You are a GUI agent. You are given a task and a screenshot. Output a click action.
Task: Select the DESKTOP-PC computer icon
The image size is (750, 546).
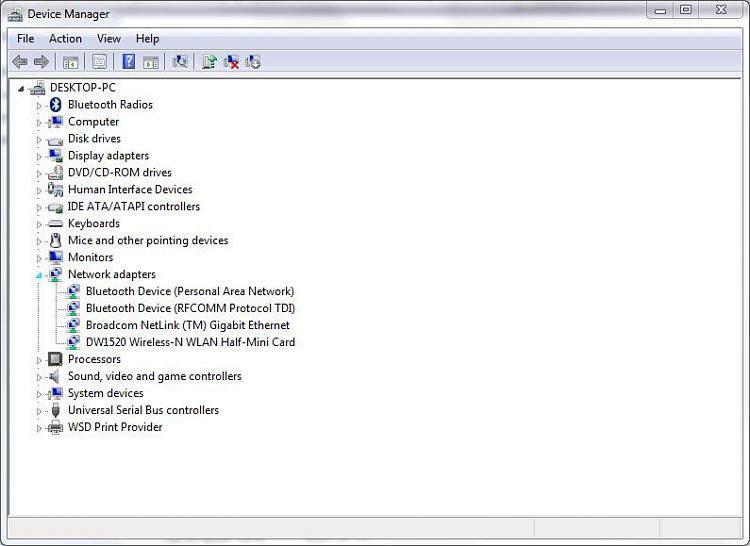pyautogui.click(x=37, y=87)
